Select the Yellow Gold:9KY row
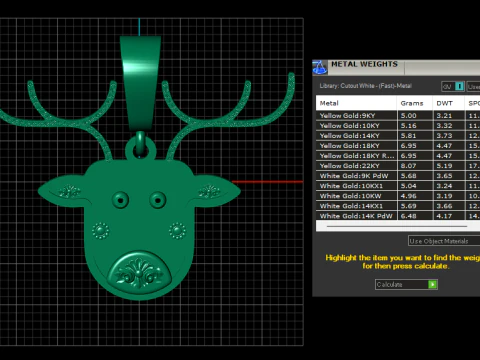 pos(398,116)
